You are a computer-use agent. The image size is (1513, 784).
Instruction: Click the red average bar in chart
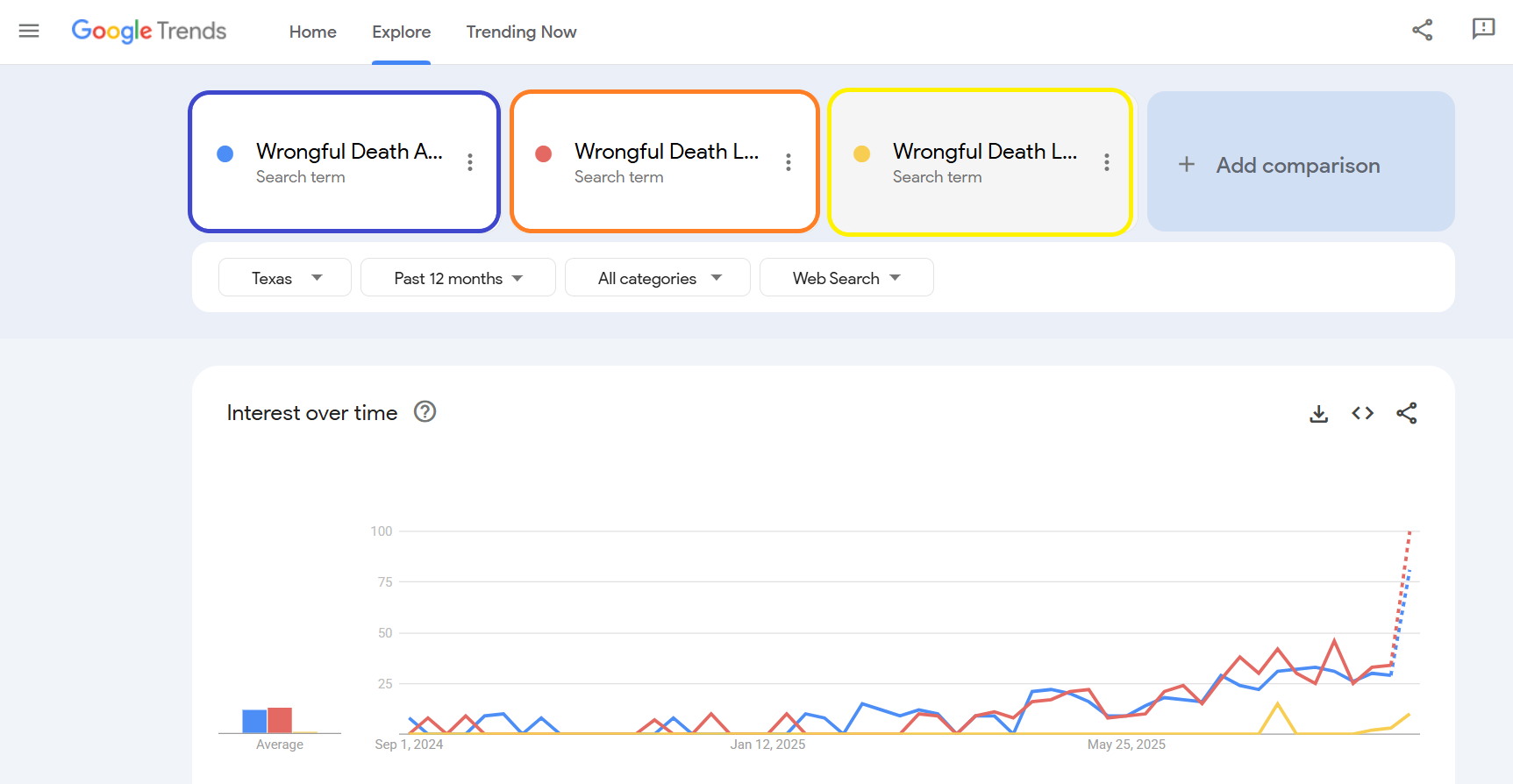280,720
